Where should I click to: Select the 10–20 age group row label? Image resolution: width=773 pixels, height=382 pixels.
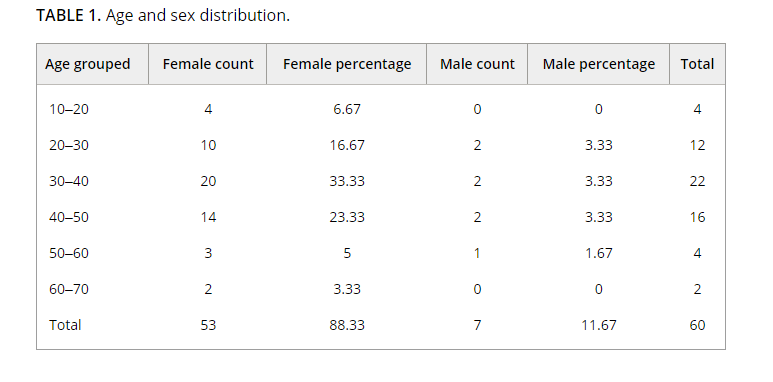coord(69,109)
